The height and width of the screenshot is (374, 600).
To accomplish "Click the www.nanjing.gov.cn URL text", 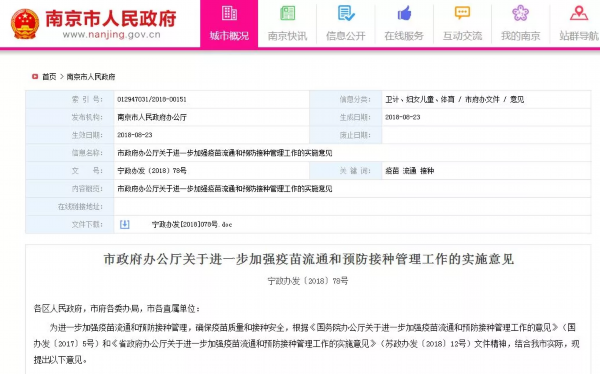I will click(x=111, y=35).
